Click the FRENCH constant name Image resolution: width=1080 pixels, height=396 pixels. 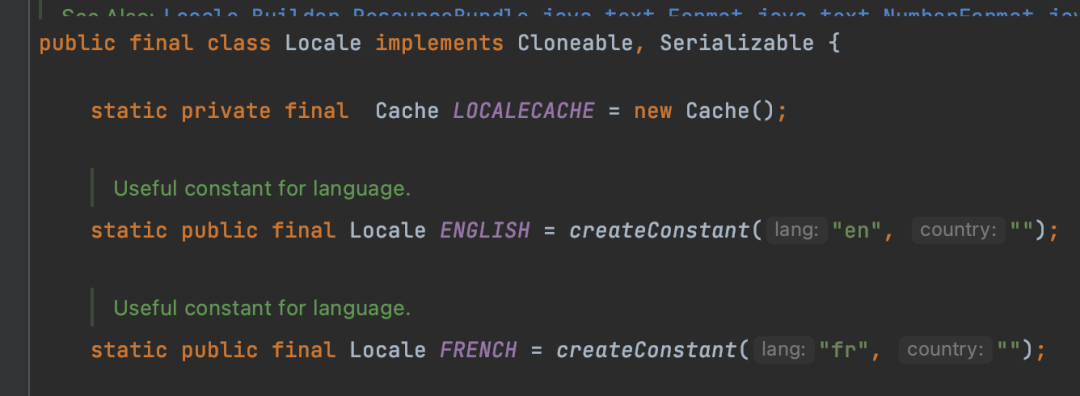click(x=479, y=350)
